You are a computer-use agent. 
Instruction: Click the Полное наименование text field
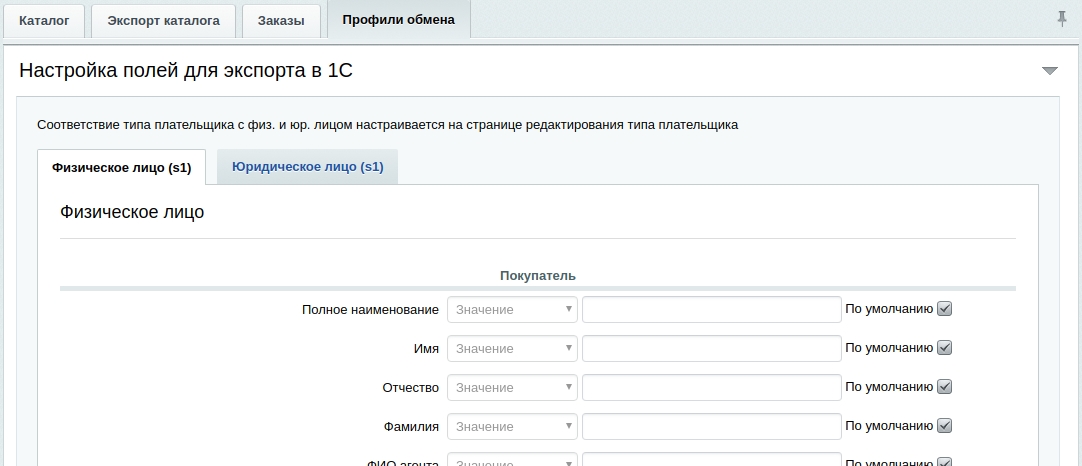point(711,310)
